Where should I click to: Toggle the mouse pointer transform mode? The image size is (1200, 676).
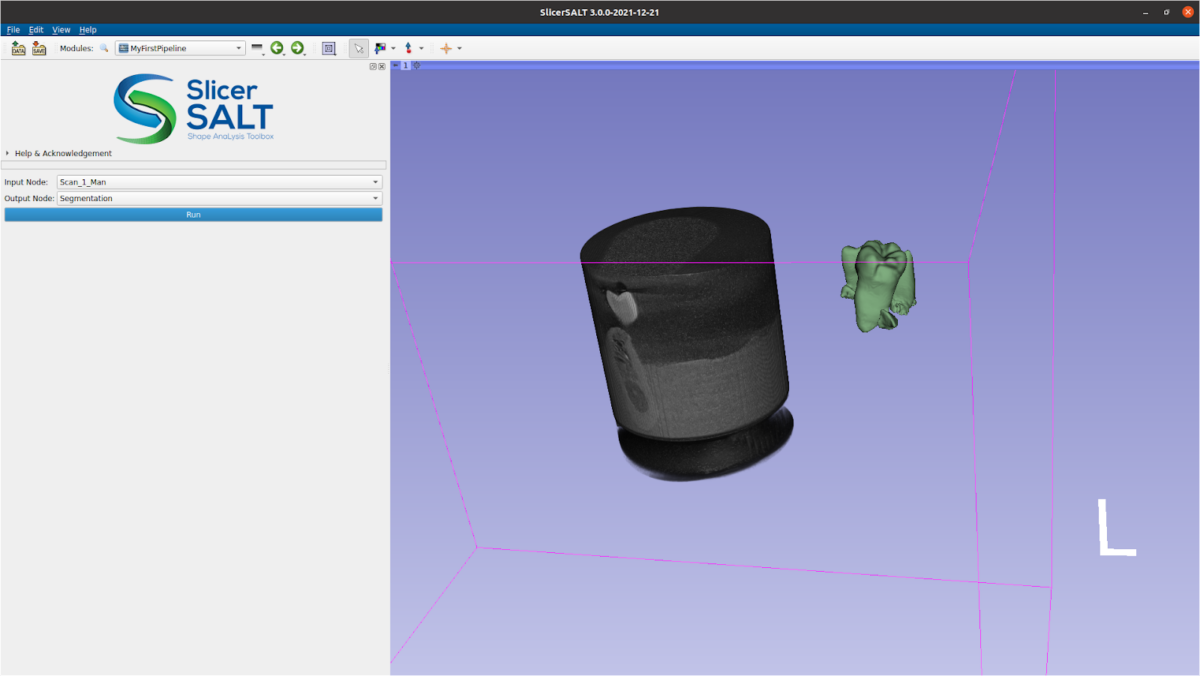coord(358,48)
